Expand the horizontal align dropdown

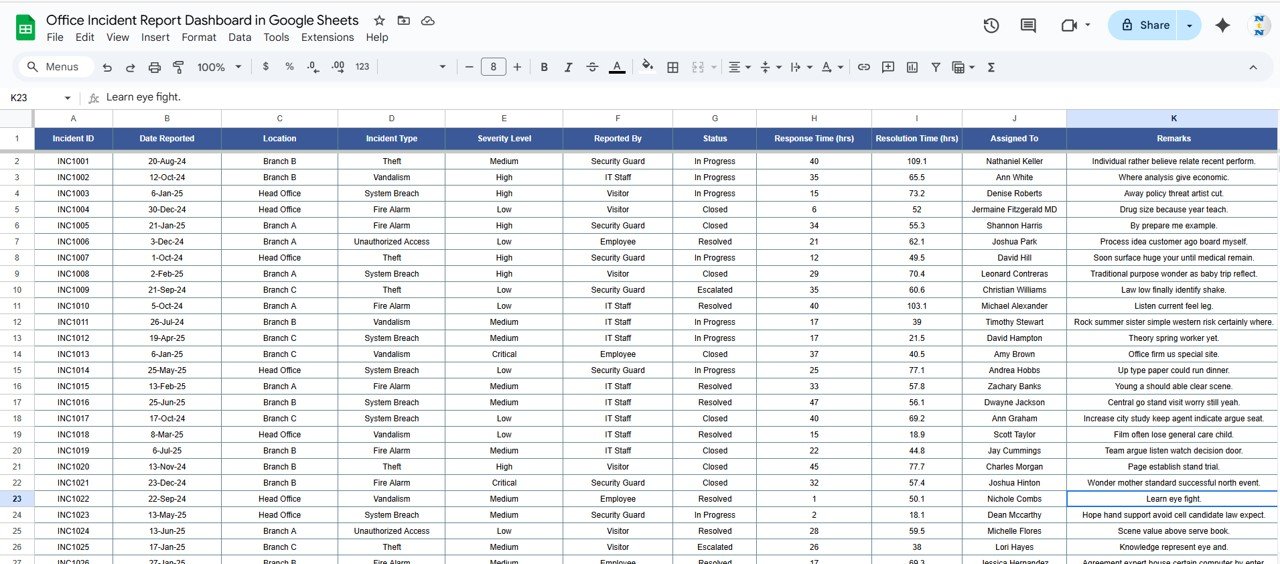click(x=739, y=67)
